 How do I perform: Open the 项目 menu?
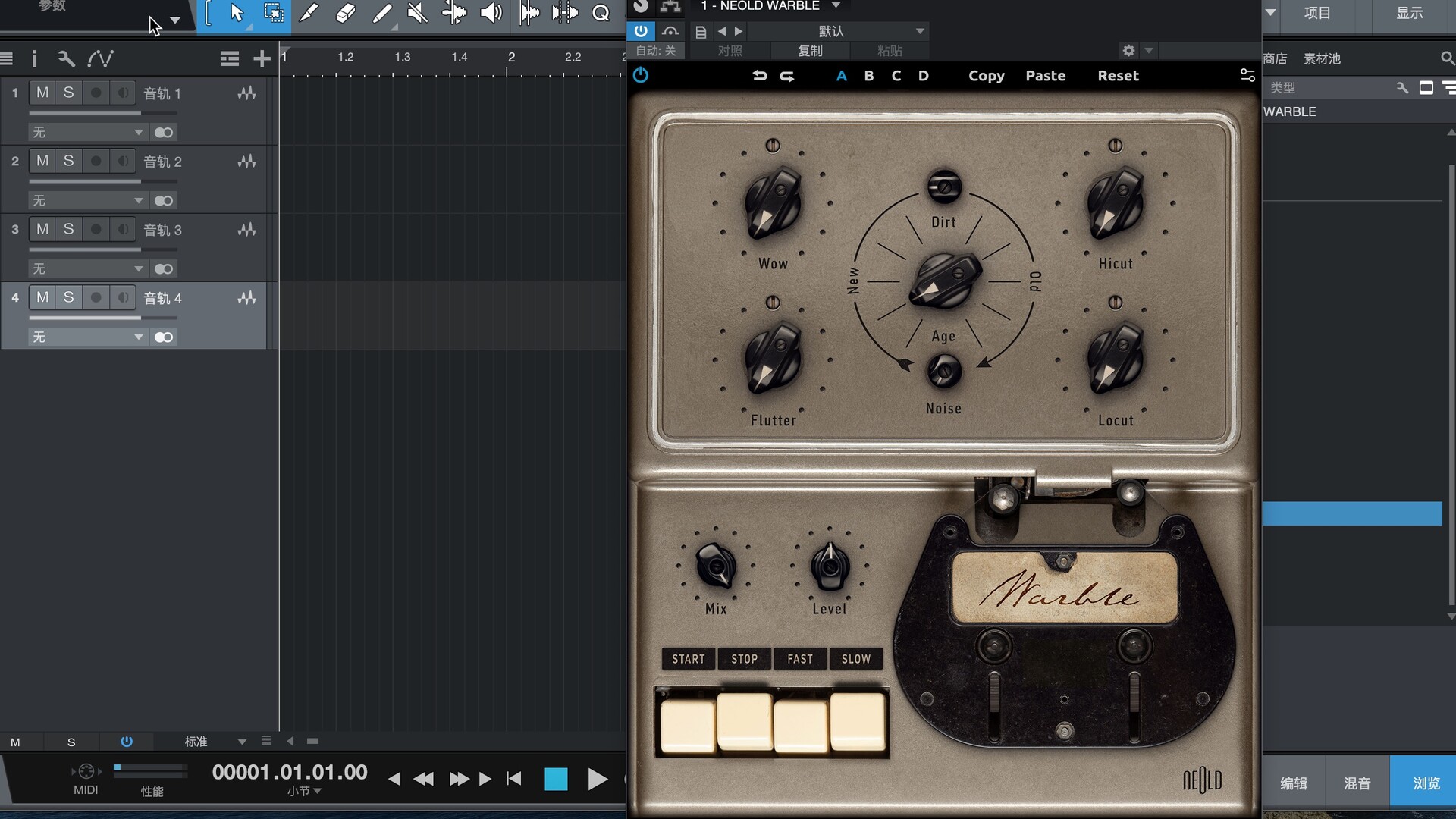point(1317,13)
